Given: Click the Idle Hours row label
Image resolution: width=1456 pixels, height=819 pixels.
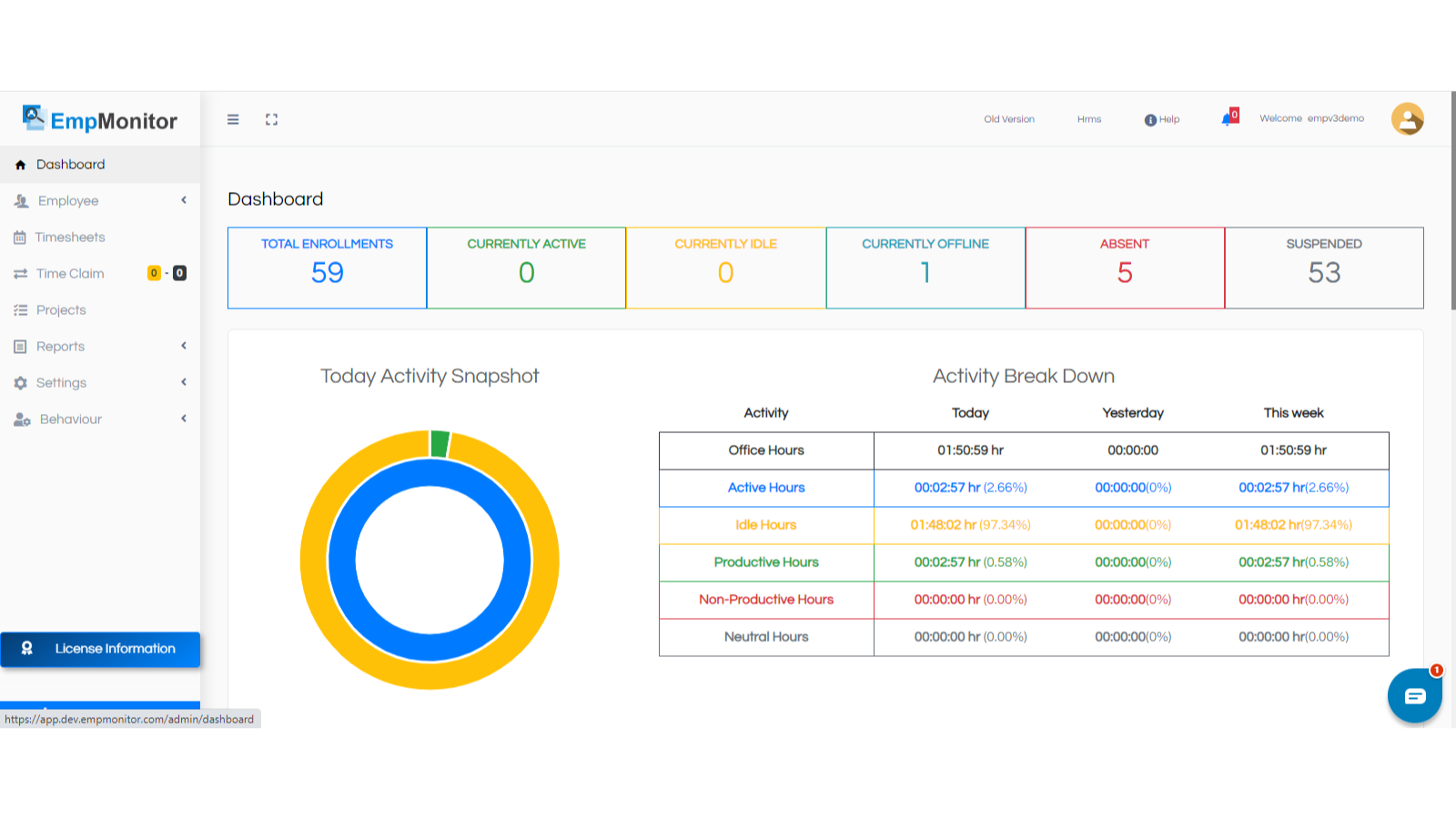Looking at the screenshot, I should (766, 525).
